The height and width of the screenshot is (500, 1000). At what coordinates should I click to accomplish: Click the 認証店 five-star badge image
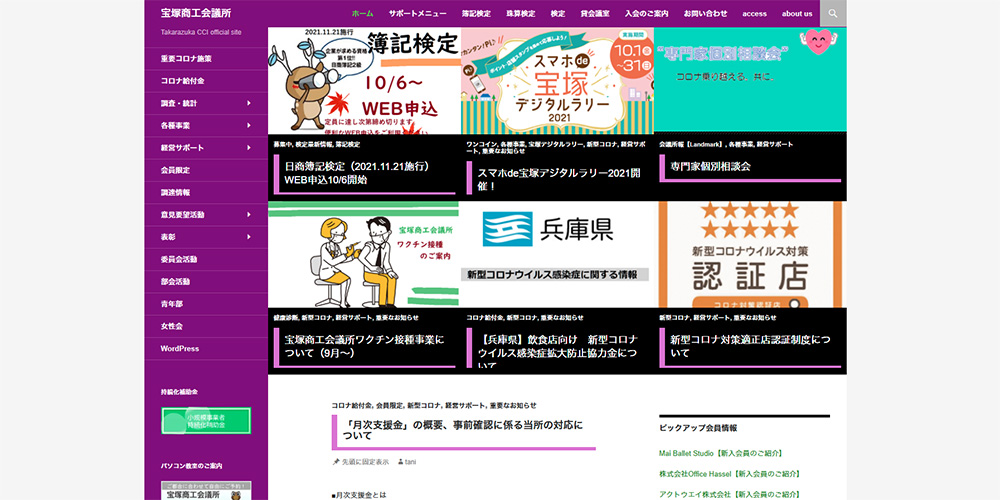coord(750,254)
